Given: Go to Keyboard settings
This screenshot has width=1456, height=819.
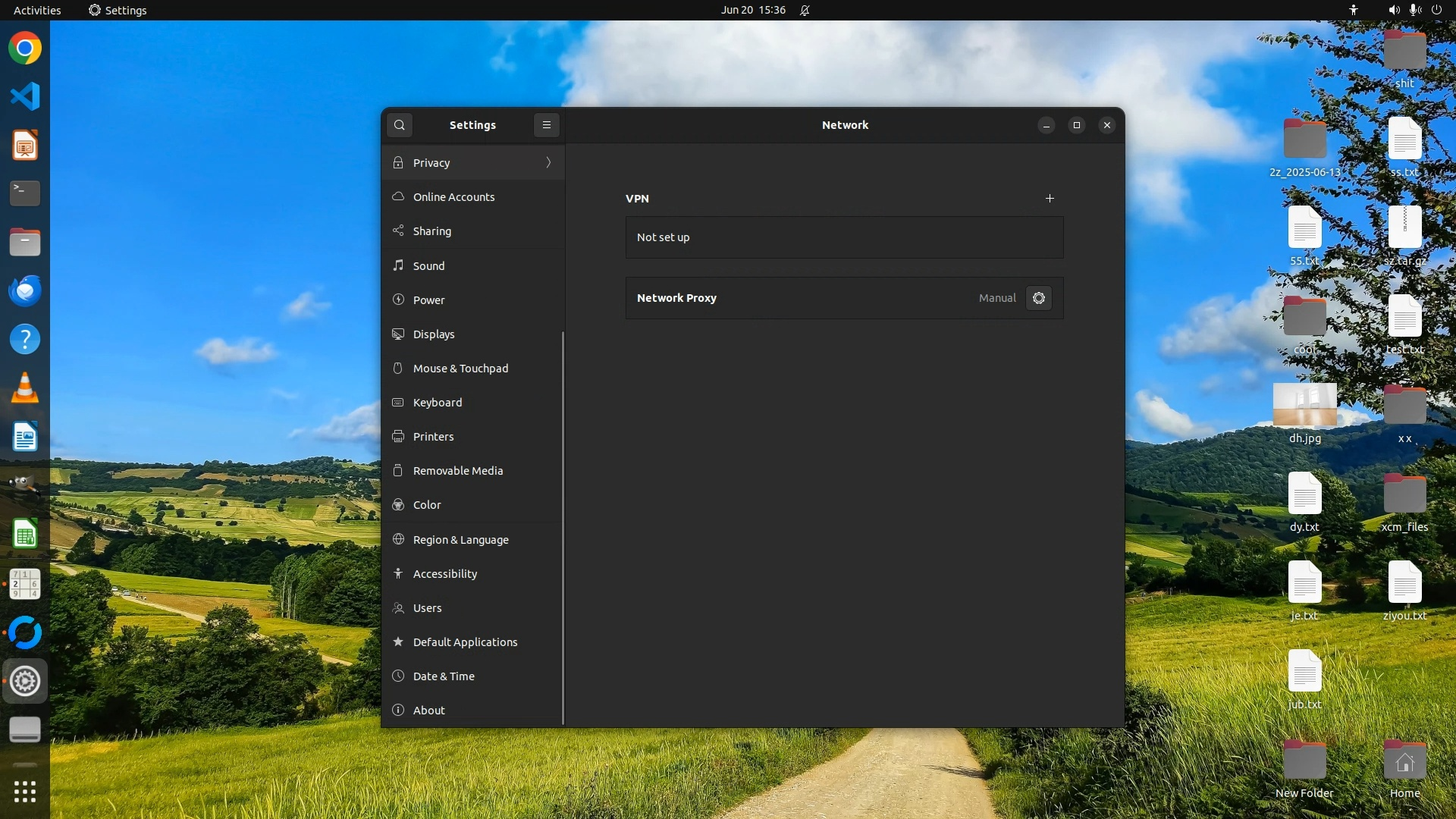Looking at the screenshot, I should [x=438, y=403].
